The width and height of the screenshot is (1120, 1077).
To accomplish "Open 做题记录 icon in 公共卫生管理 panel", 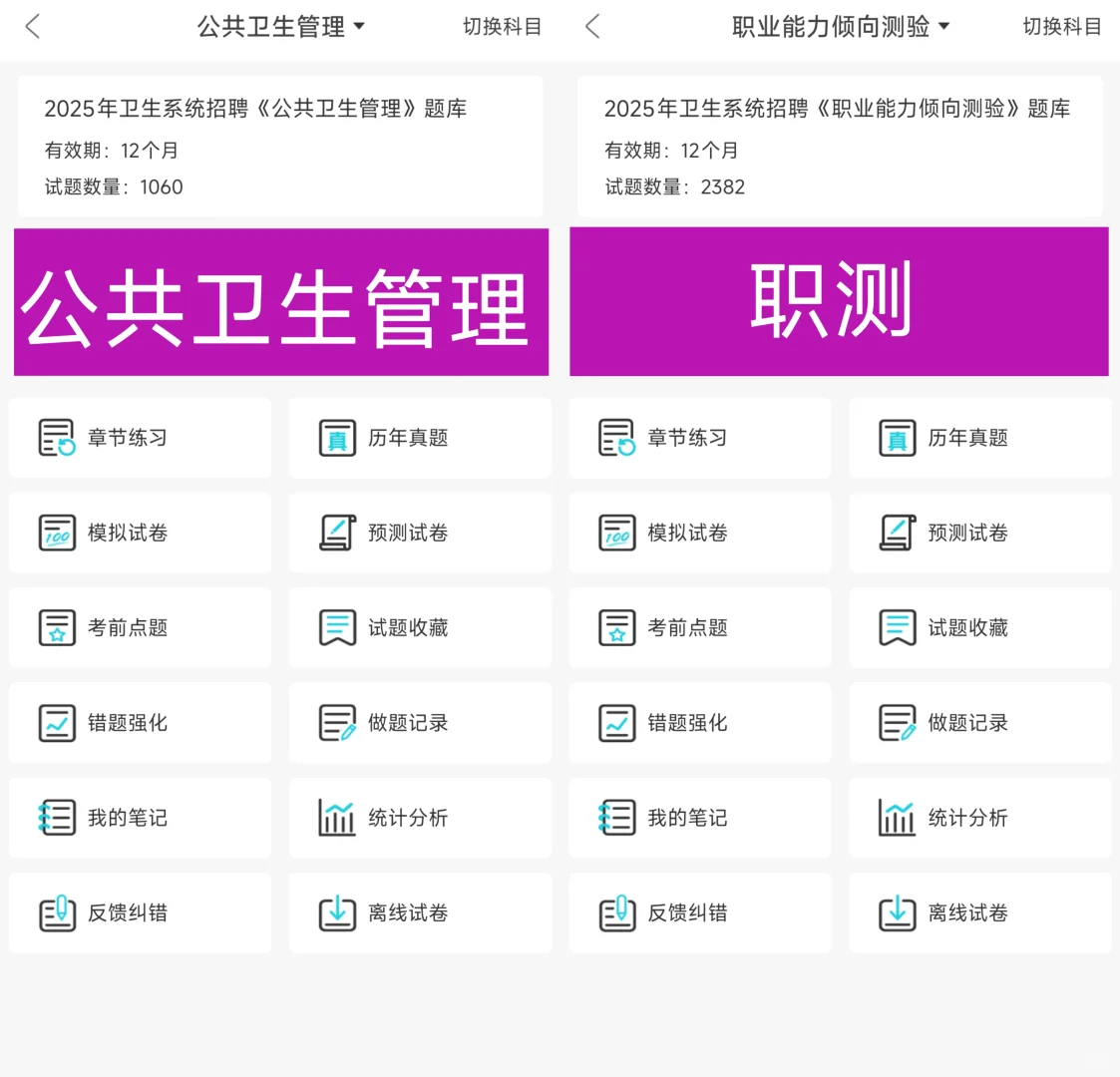I will tap(337, 723).
